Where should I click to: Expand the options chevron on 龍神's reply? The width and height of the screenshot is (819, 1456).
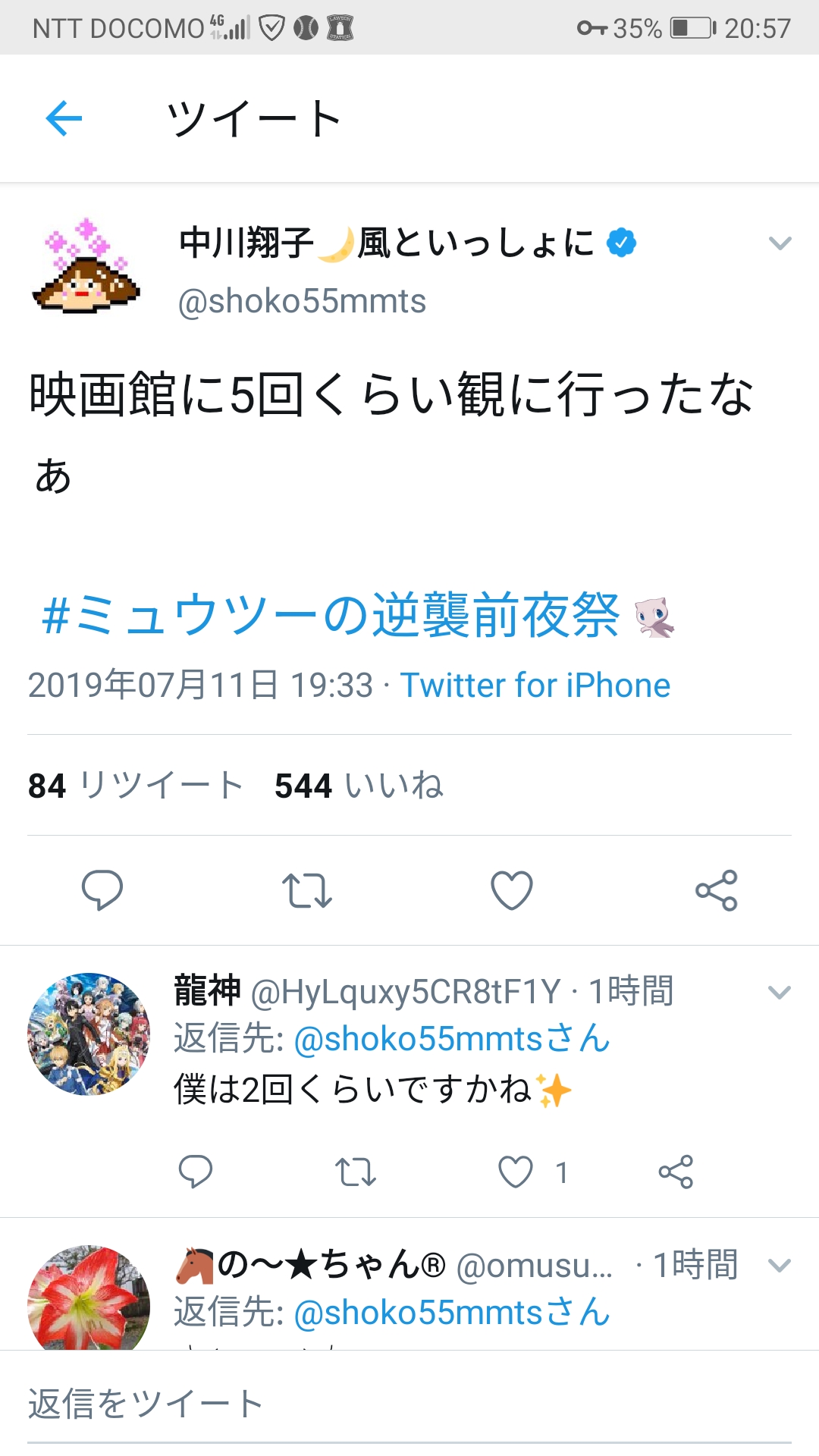click(780, 992)
